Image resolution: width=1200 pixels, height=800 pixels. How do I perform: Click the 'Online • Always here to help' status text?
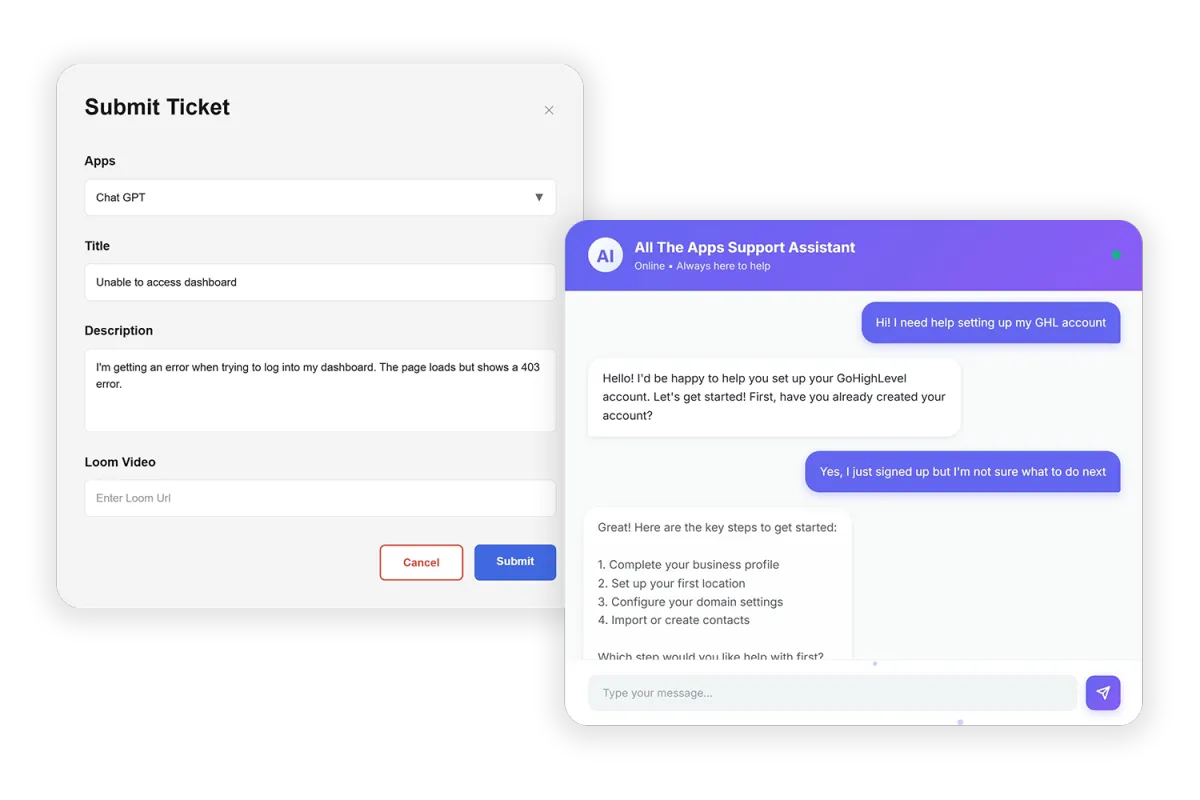(x=702, y=266)
